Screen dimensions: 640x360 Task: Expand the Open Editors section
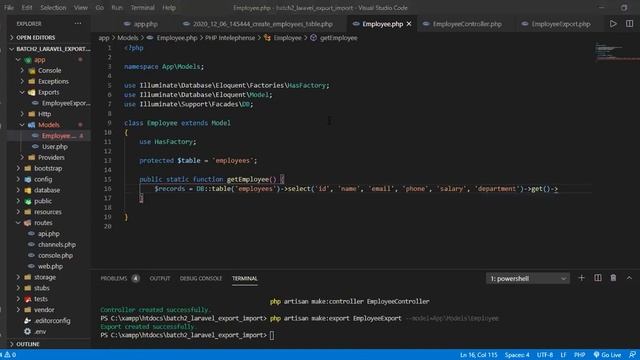click(x=36, y=38)
